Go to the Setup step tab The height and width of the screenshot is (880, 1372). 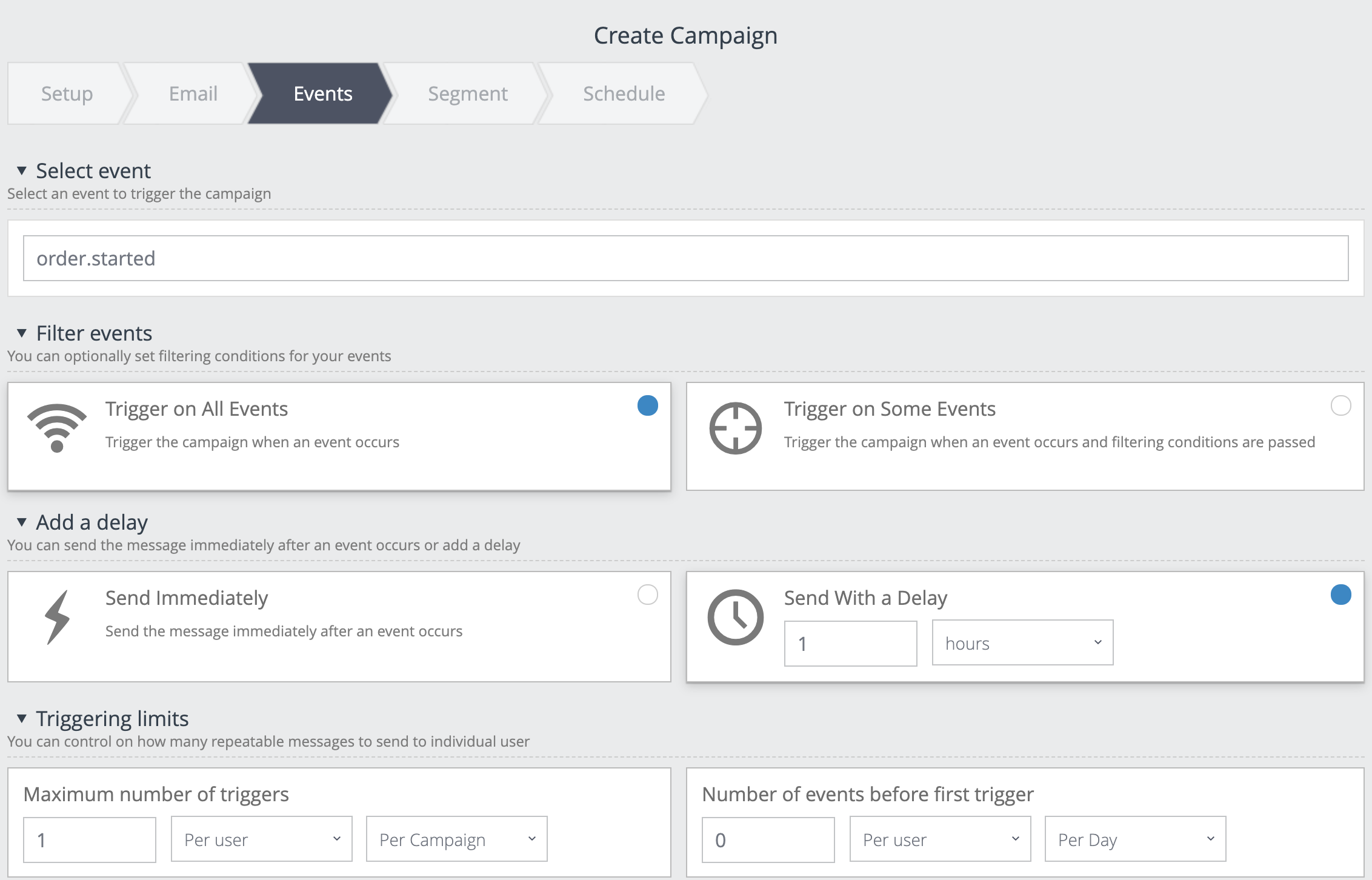point(67,94)
